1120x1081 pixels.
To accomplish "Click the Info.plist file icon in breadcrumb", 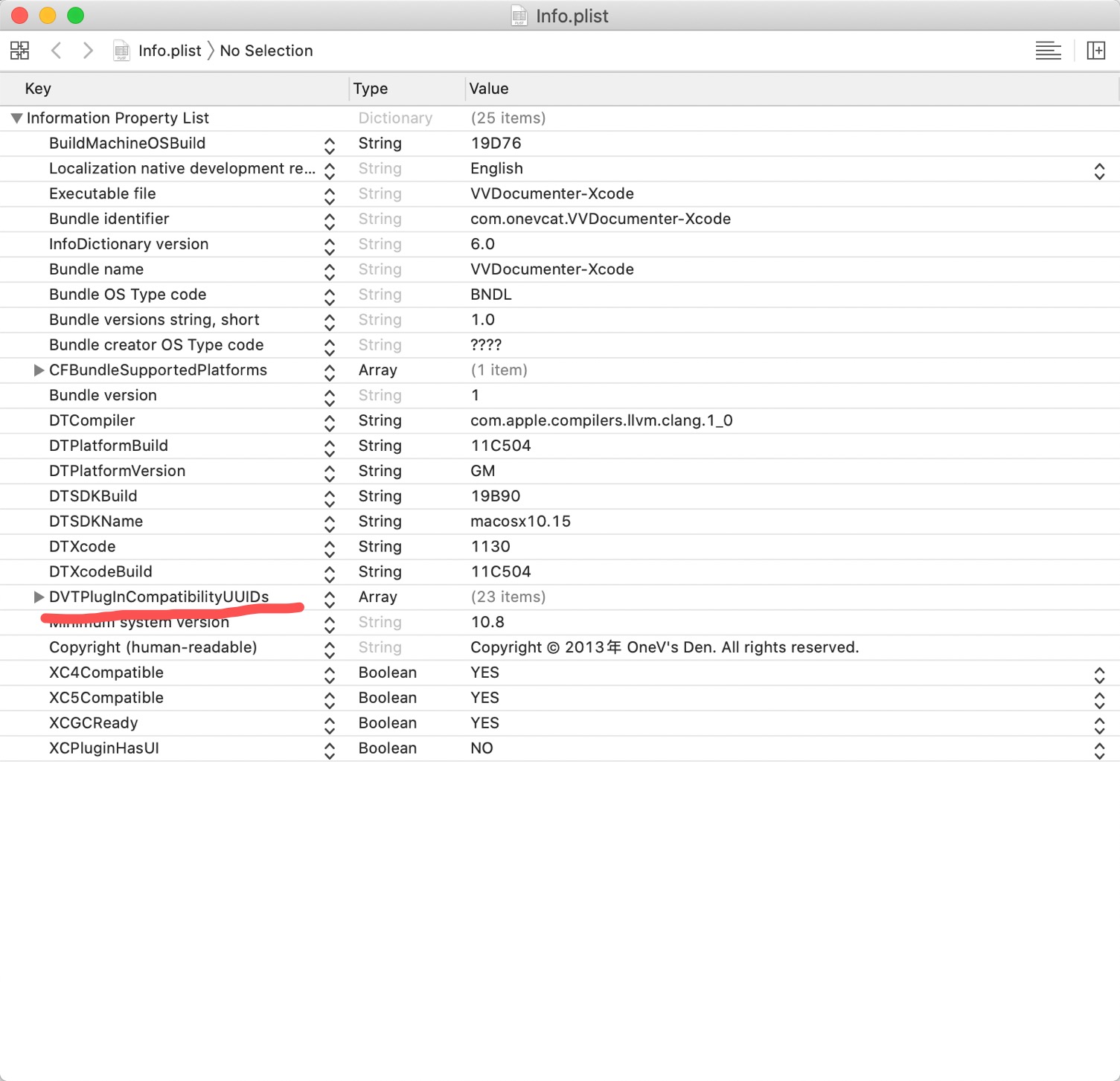I will (121, 51).
